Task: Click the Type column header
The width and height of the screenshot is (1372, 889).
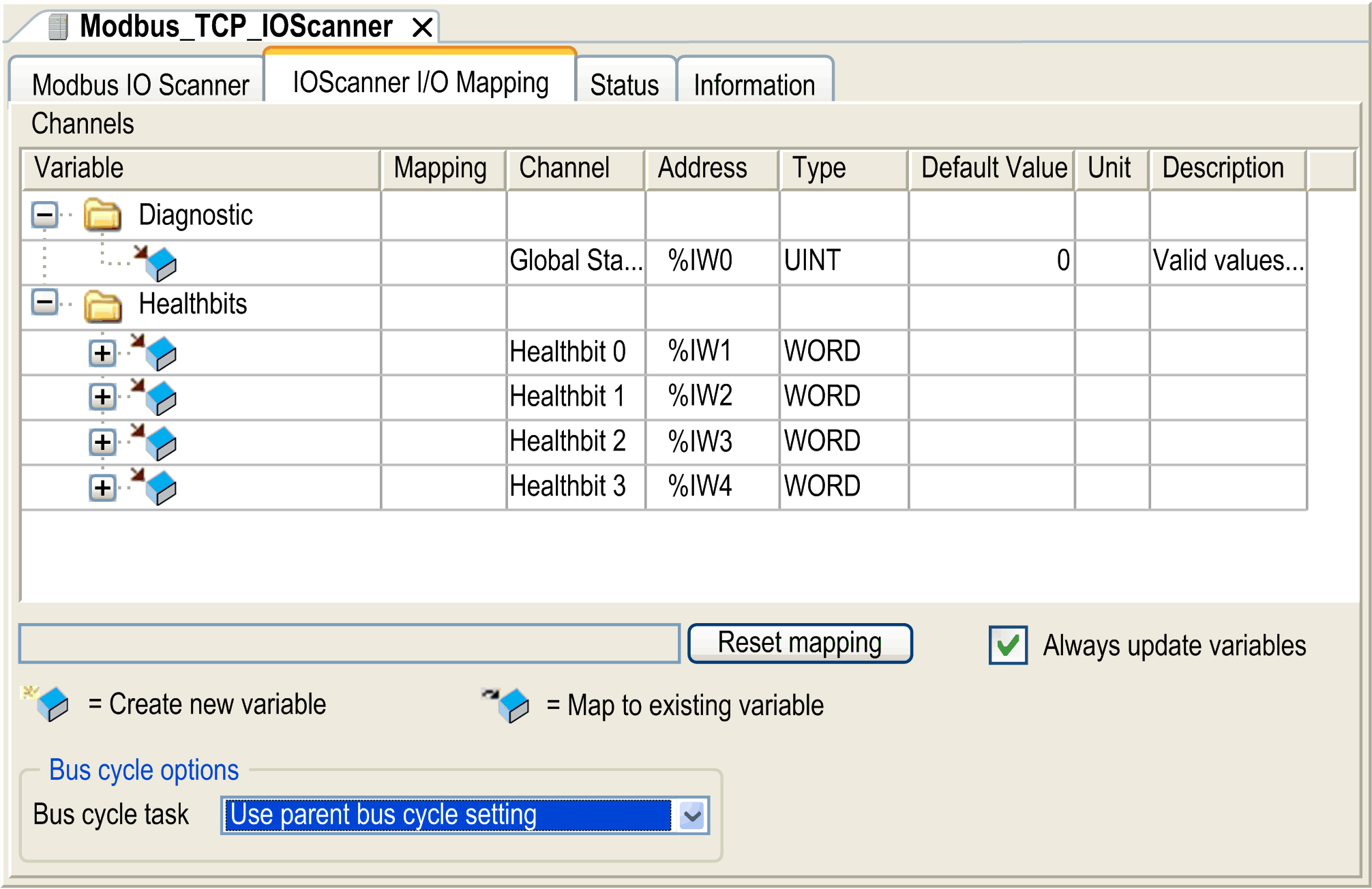Action: pyautogui.click(x=844, y=169)
